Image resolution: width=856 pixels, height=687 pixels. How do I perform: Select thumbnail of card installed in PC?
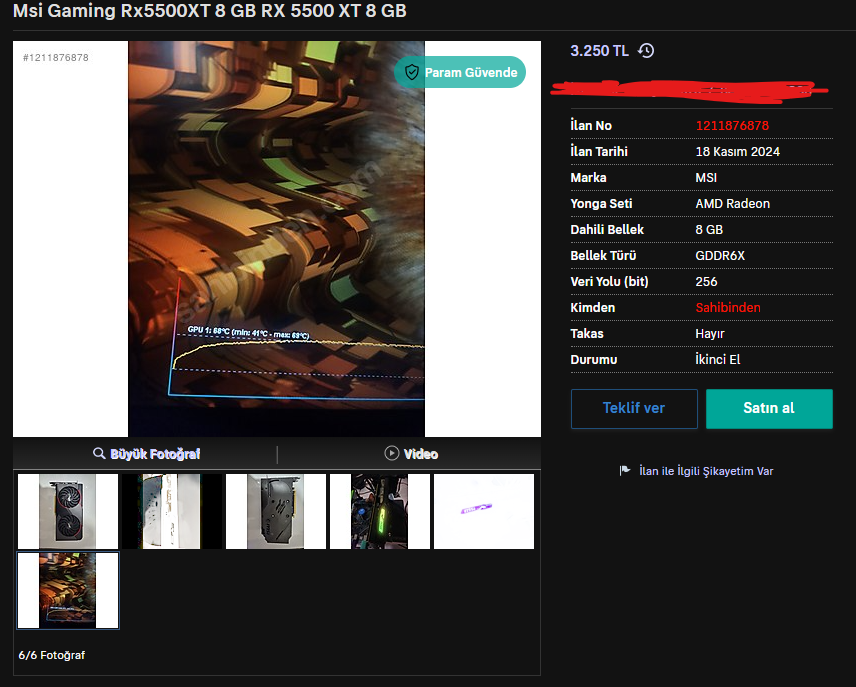(x=380, y=511)
